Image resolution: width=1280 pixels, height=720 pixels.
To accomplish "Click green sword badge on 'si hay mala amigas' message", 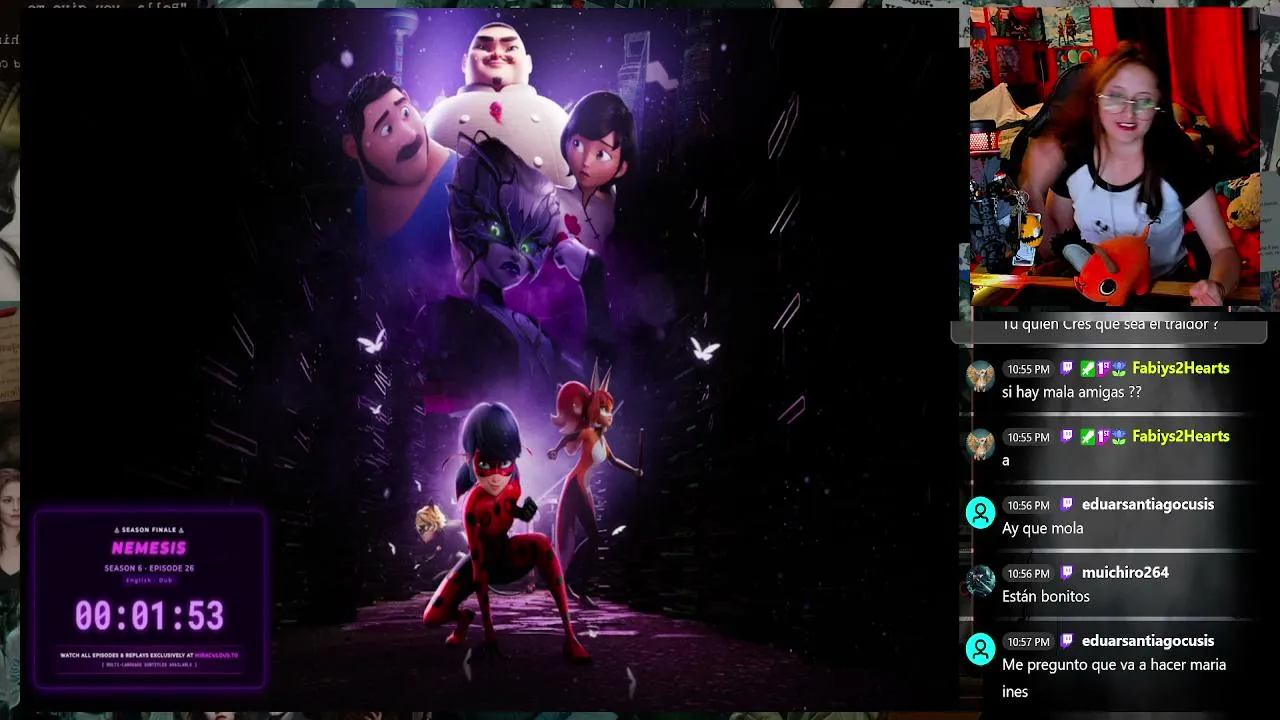I will click(x=1086, y=368).
